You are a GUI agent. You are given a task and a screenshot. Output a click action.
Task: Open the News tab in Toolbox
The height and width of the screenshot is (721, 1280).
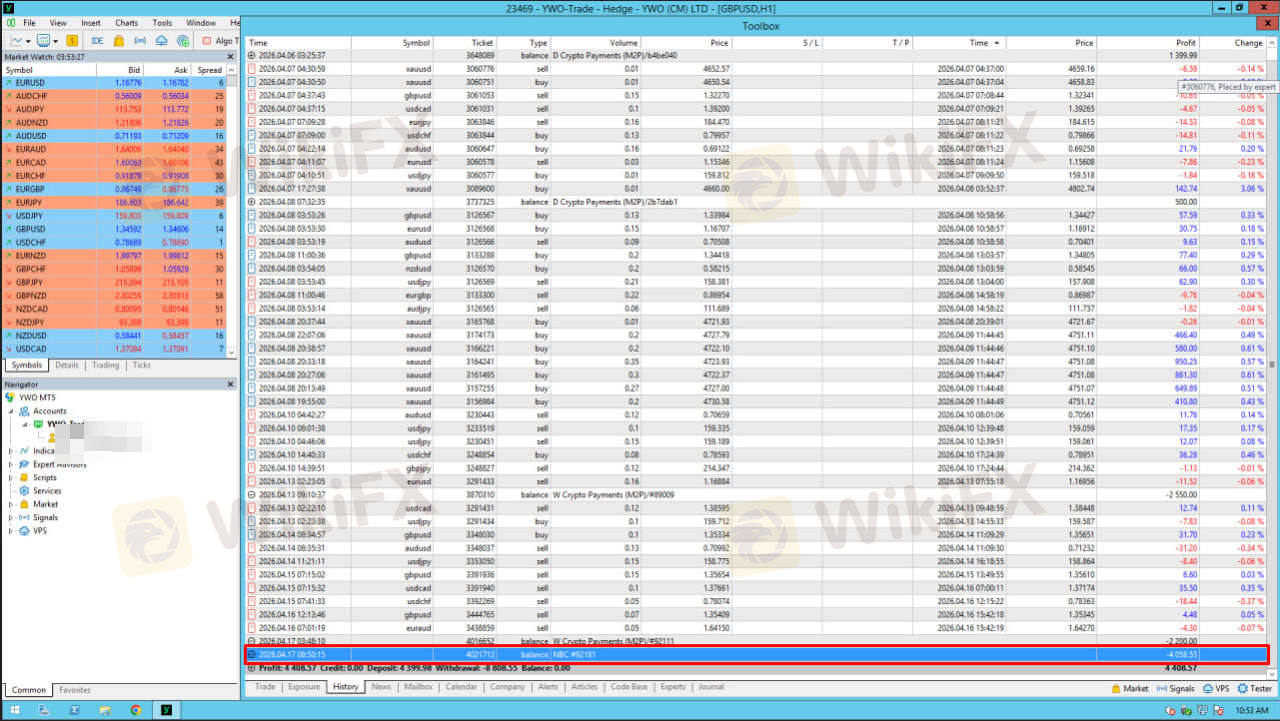(381, 687)
